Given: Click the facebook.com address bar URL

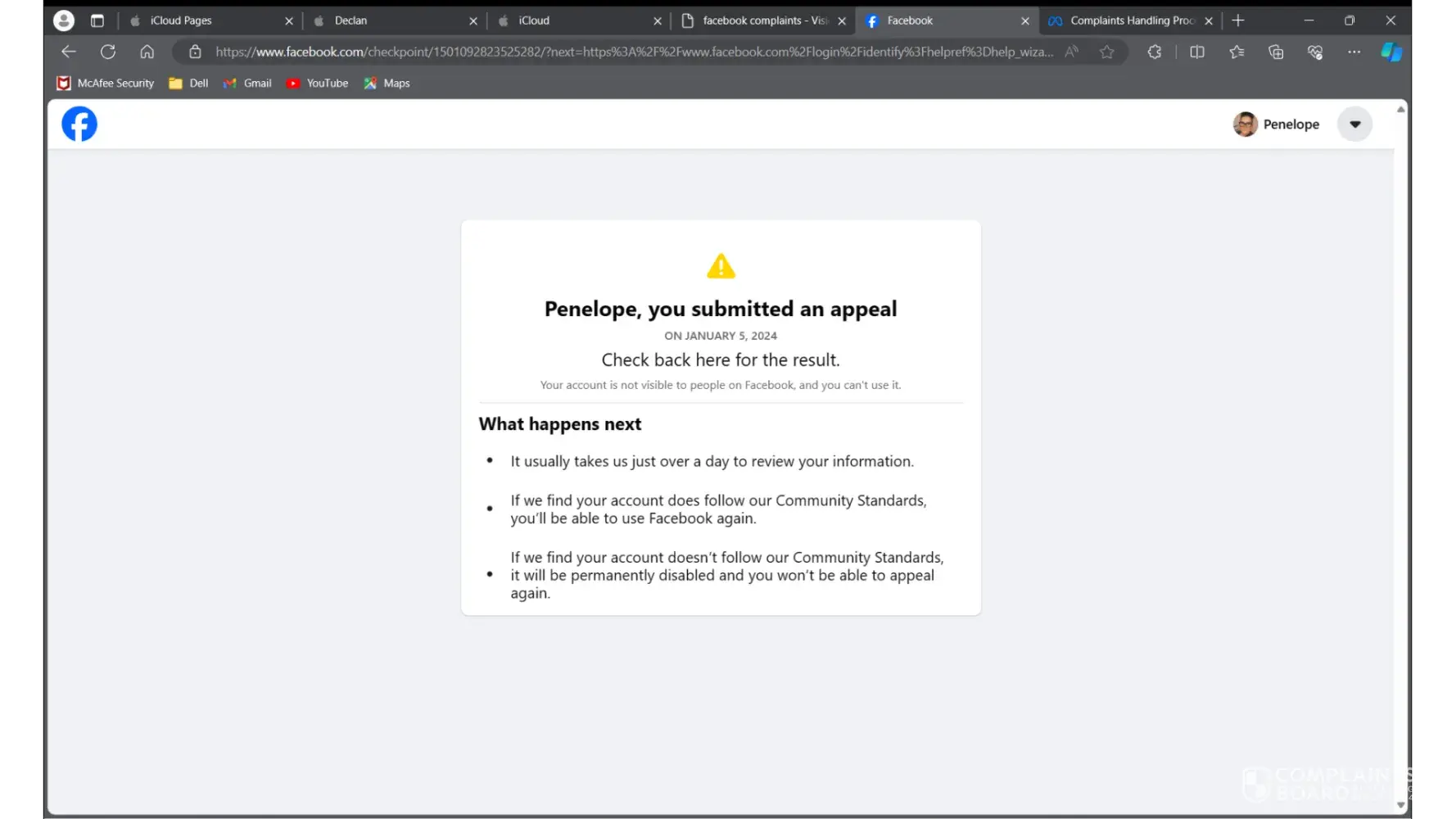Looking at the screenshot, I should pyautogui.click(x=634, y=52).
